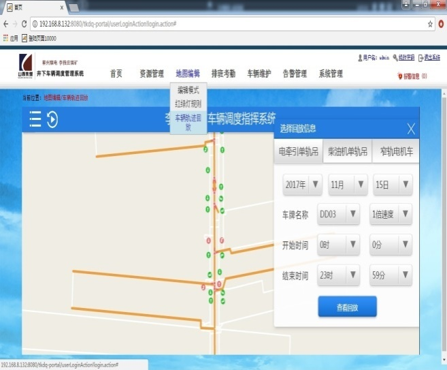
Task: Close the 选择回放信息 panel
Action: pos(411,128)
